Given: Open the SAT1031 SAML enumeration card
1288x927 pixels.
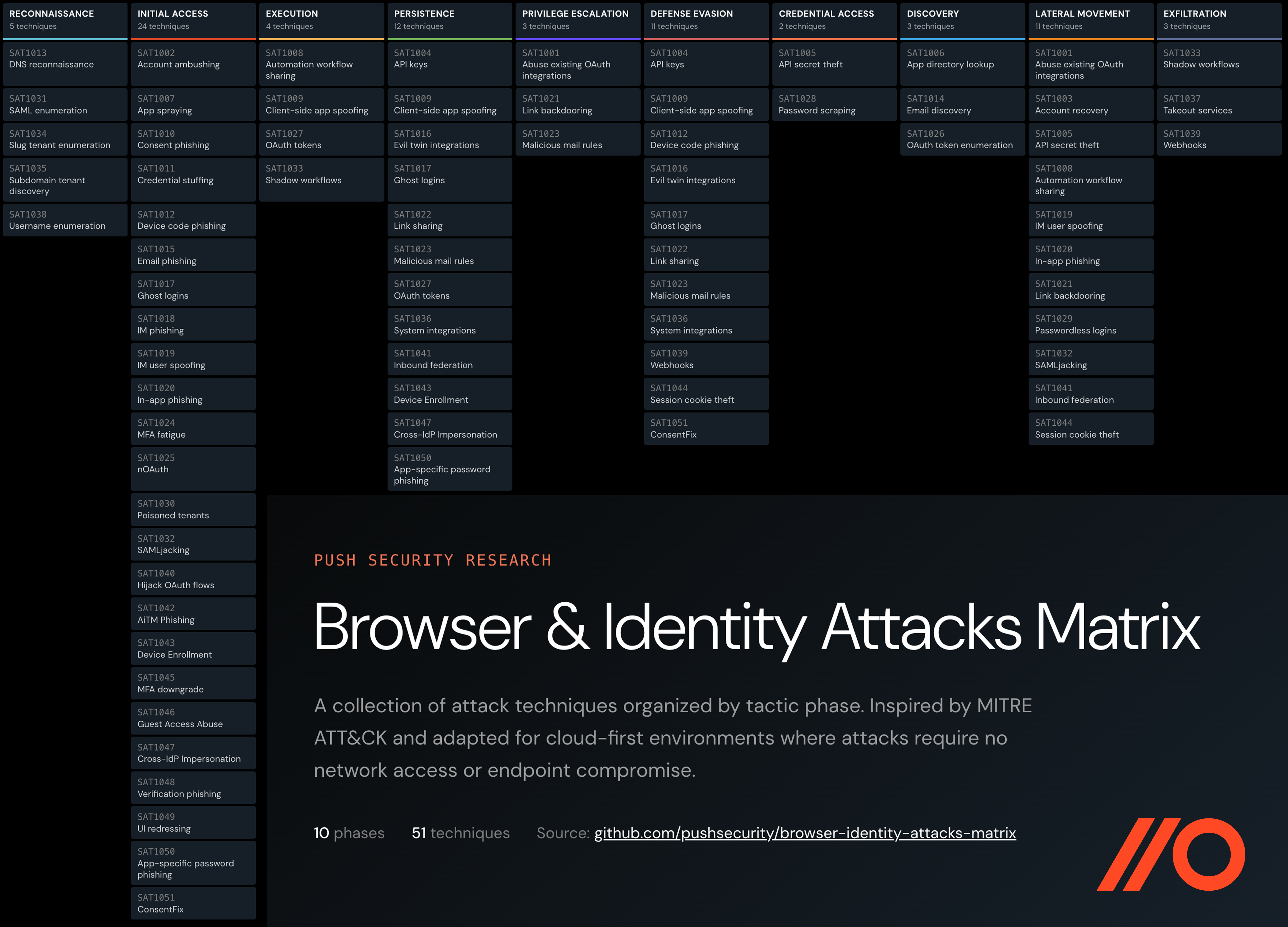Looking at the screenshot, I should (65, 105).
